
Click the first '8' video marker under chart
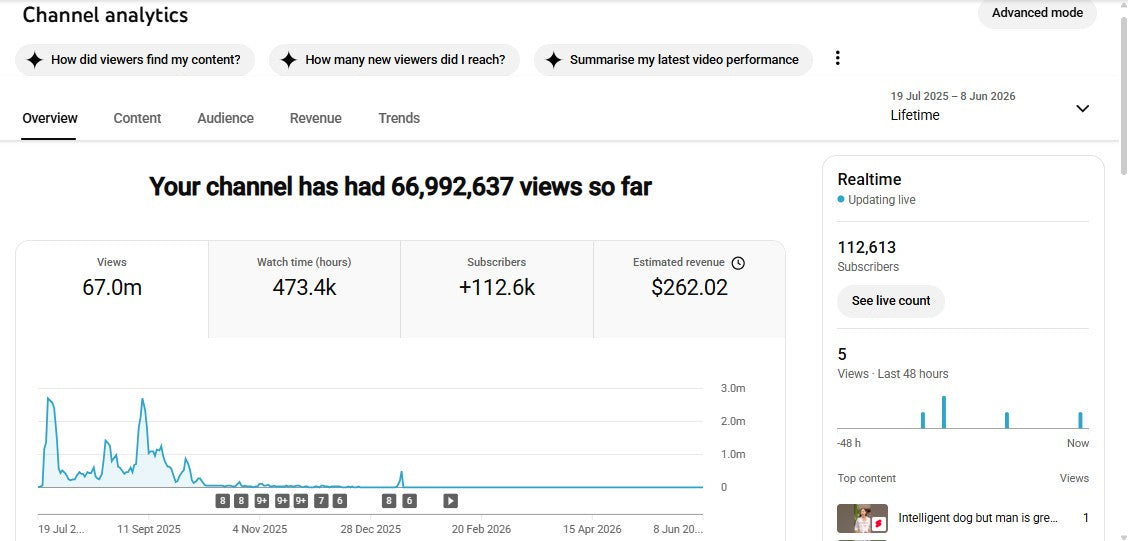(222, 501)
